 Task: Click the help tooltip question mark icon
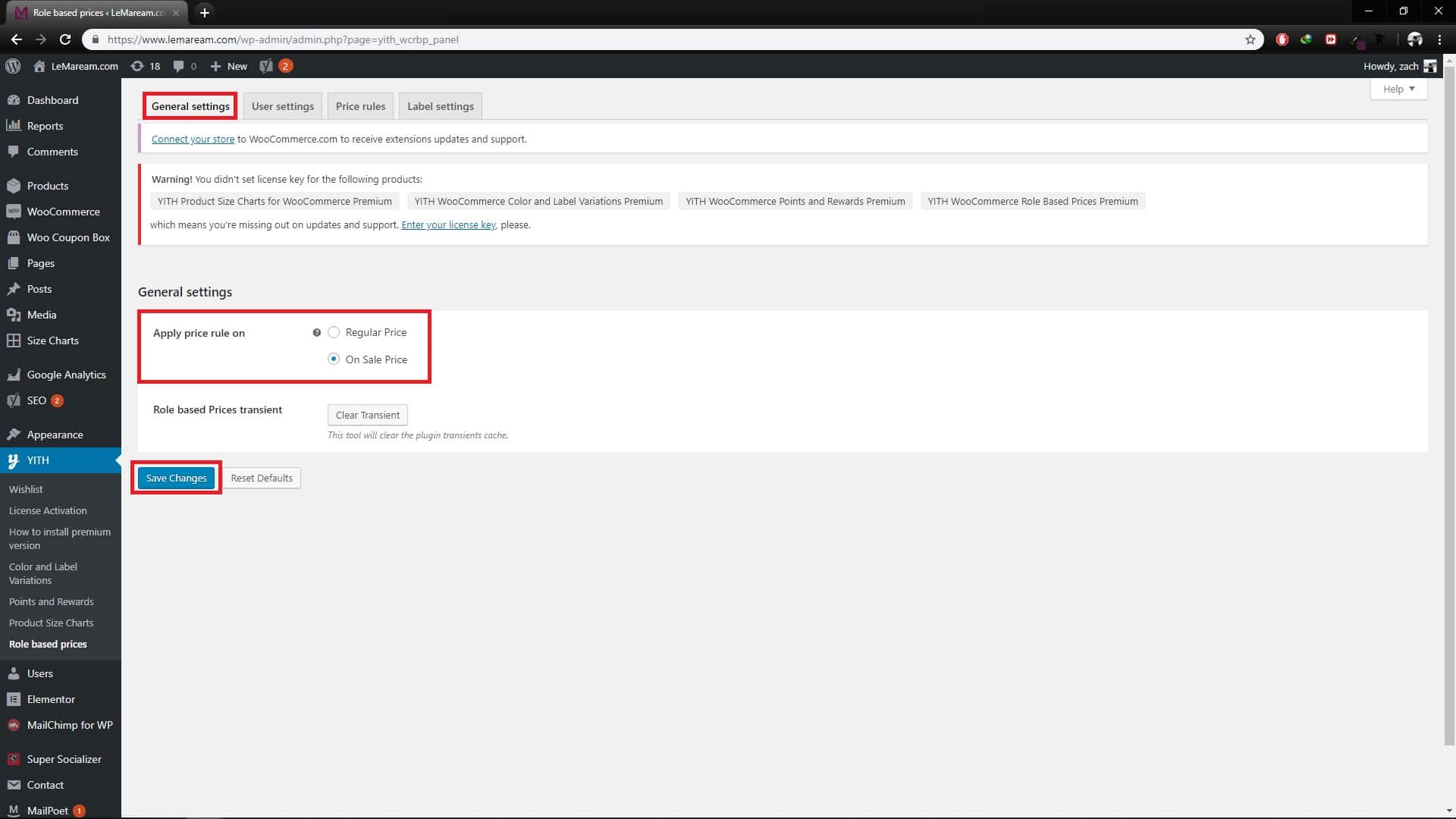point(317,332)
